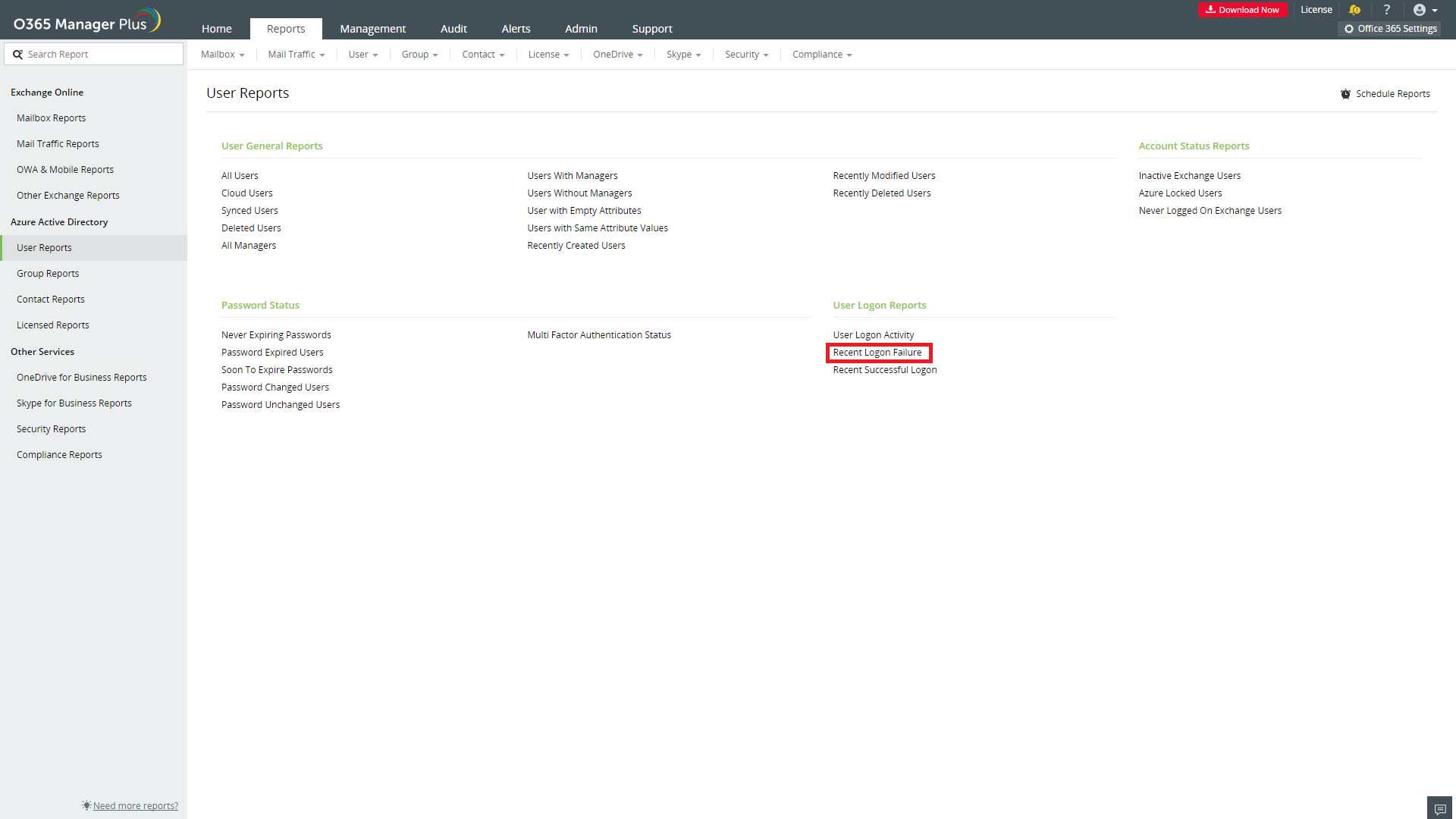
Task: Click the Schedule Reports clock icon
Action: pyautogui.click(x=1345, y=94)
